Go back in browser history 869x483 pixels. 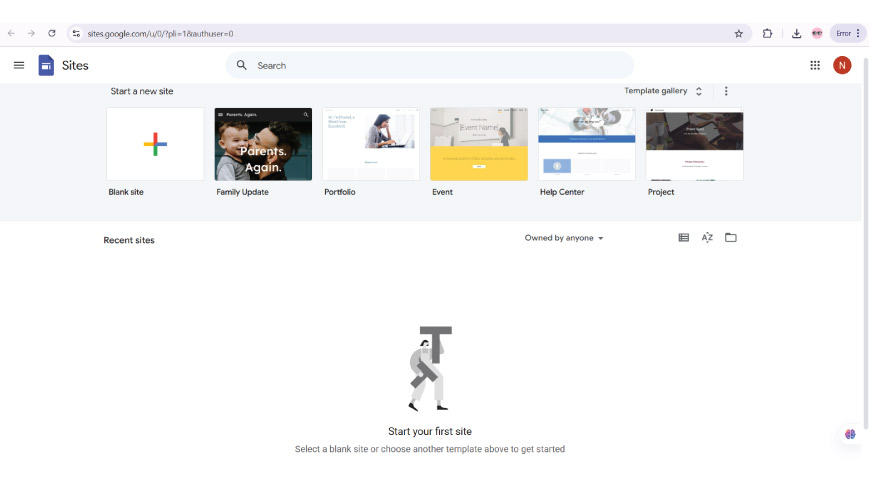(x=11, y=33)
